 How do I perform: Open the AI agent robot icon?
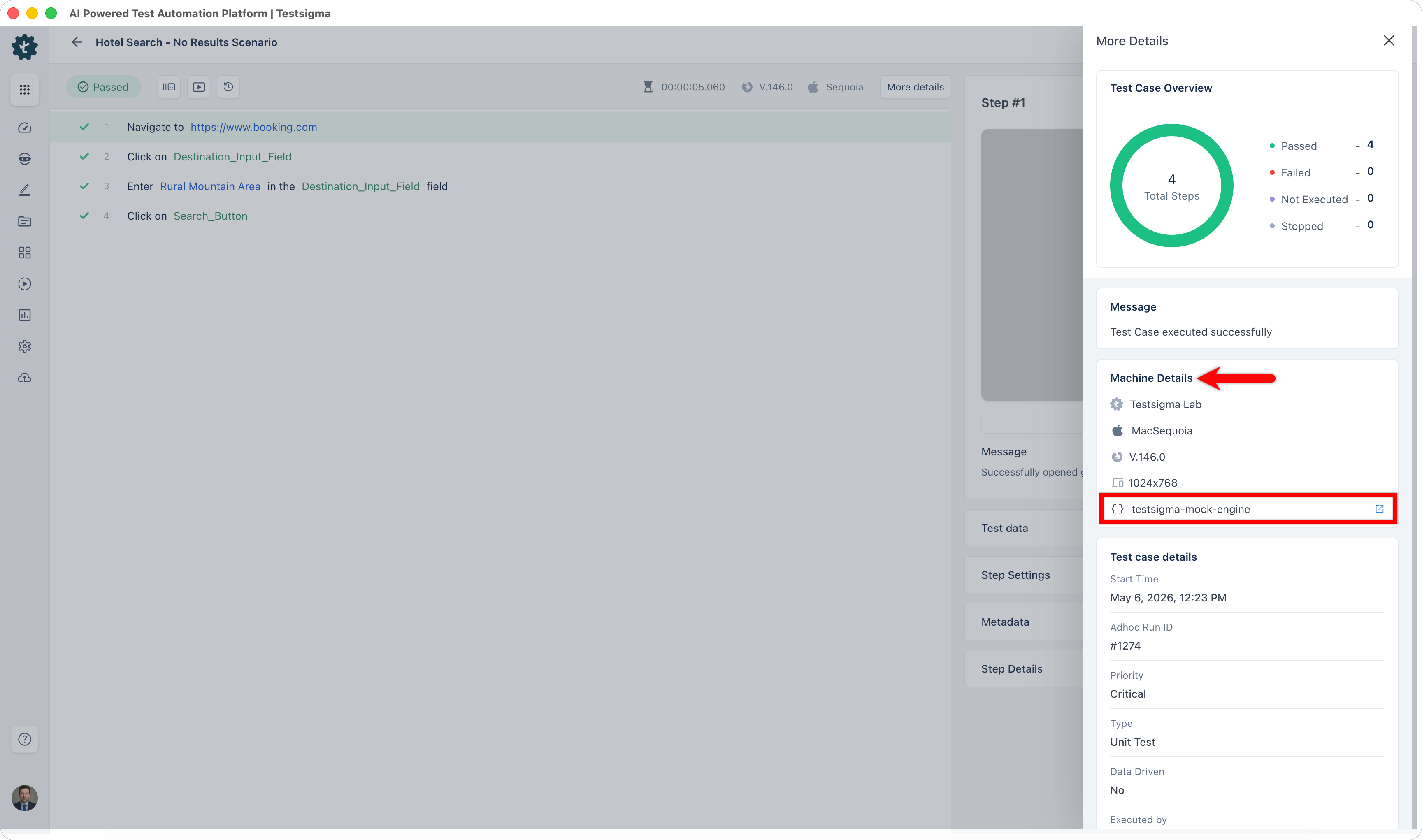point(24,159)
